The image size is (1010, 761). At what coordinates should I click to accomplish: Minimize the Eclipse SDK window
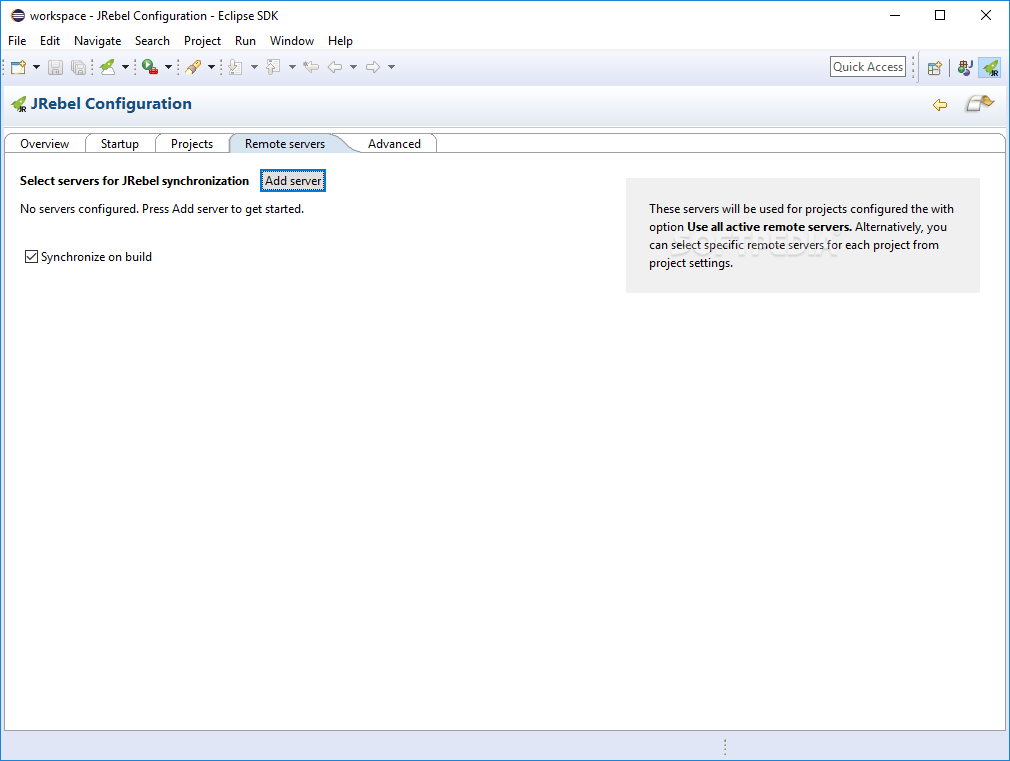tap(895, 15)
